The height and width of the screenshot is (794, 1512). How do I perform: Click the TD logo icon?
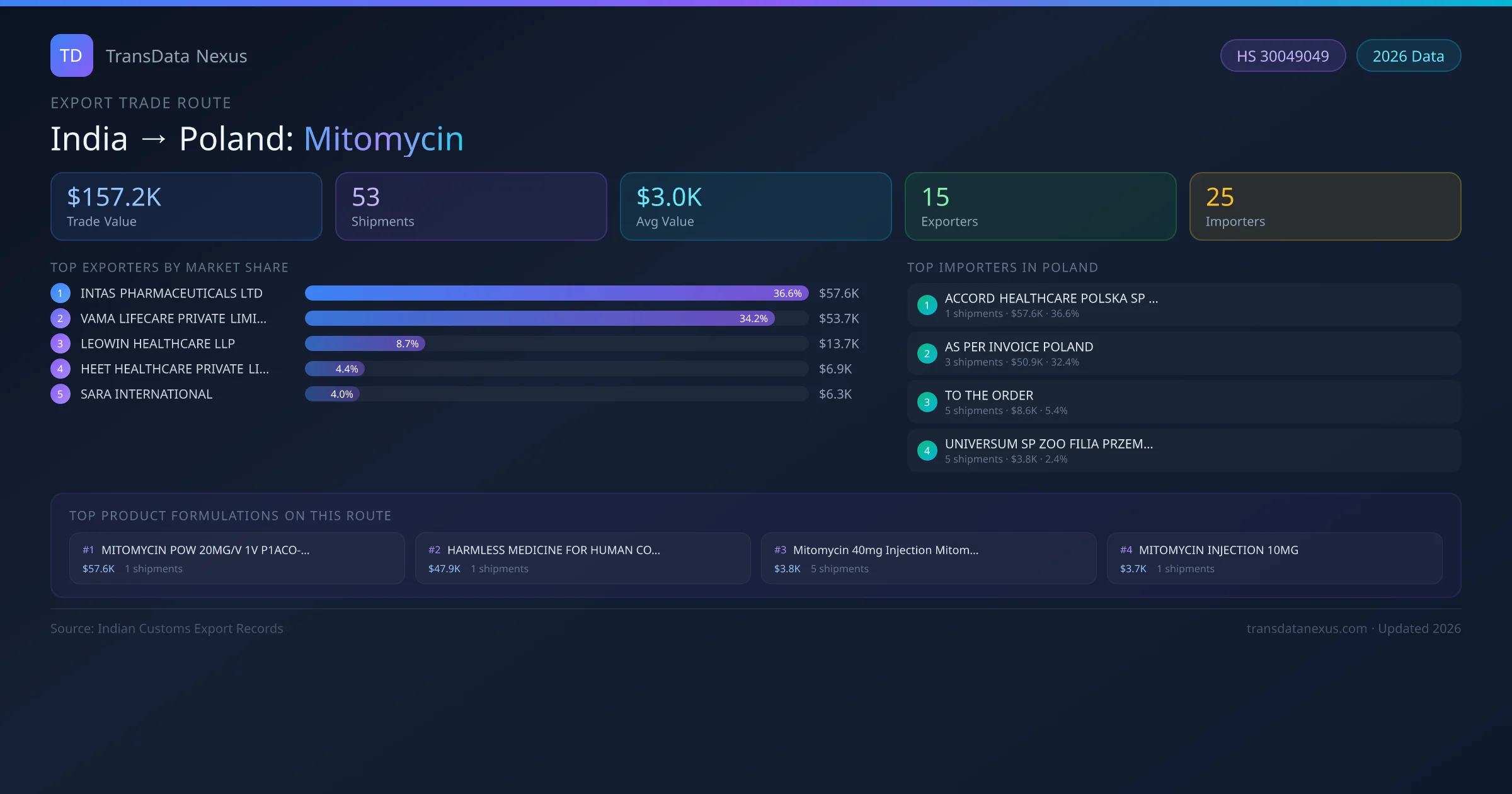(71, 55)
